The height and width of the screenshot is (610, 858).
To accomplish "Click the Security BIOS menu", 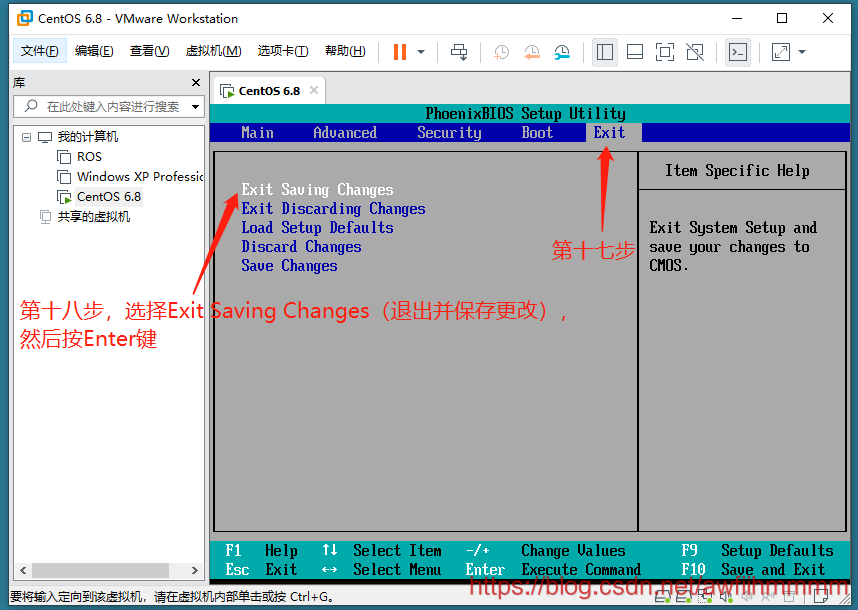I will tap(449, 132).
